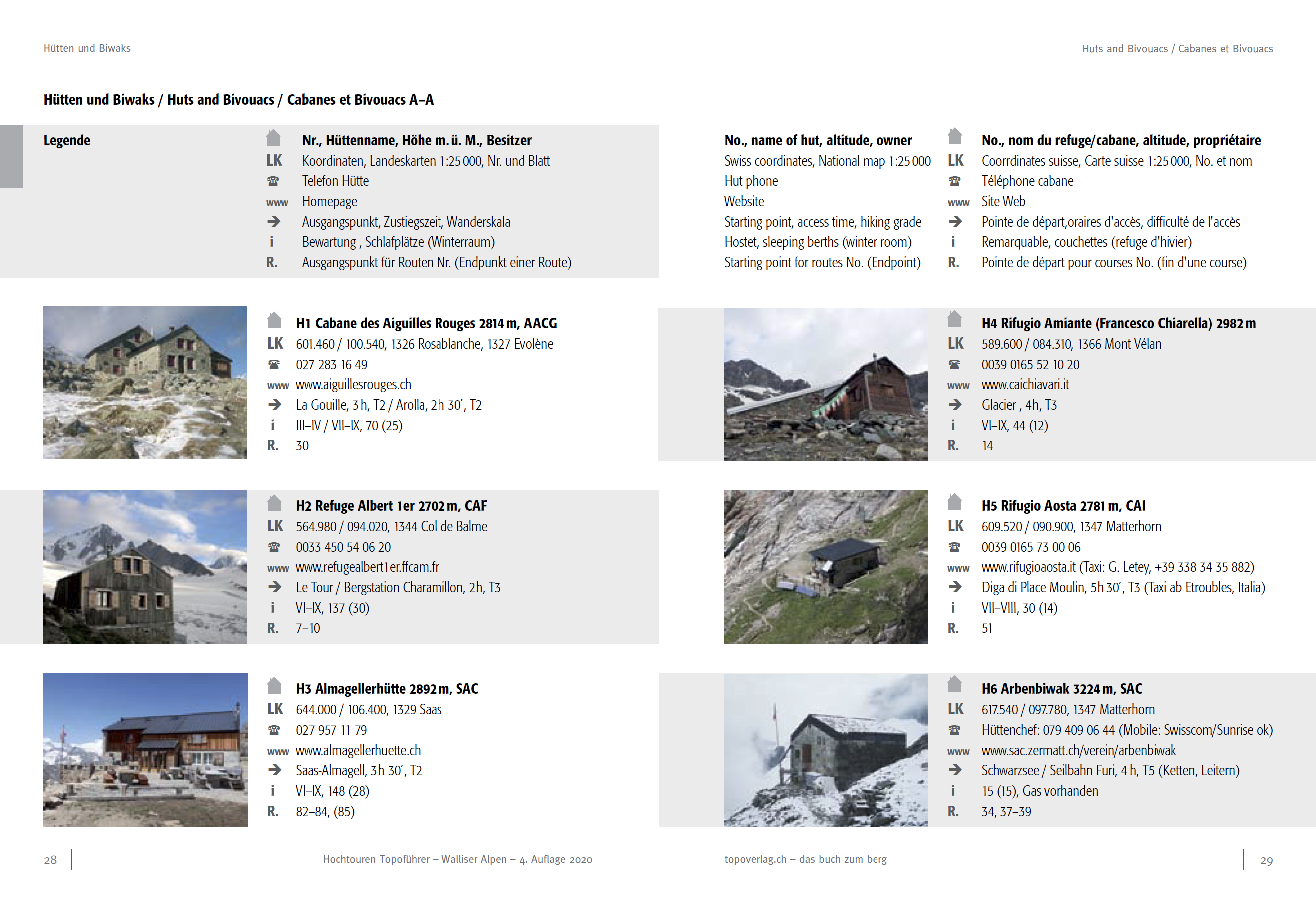This screenshot has height=911, width=1316.
Task: Click the heading H6 Arbenbiwak 3224 m, SAC
Action: 1061,688
